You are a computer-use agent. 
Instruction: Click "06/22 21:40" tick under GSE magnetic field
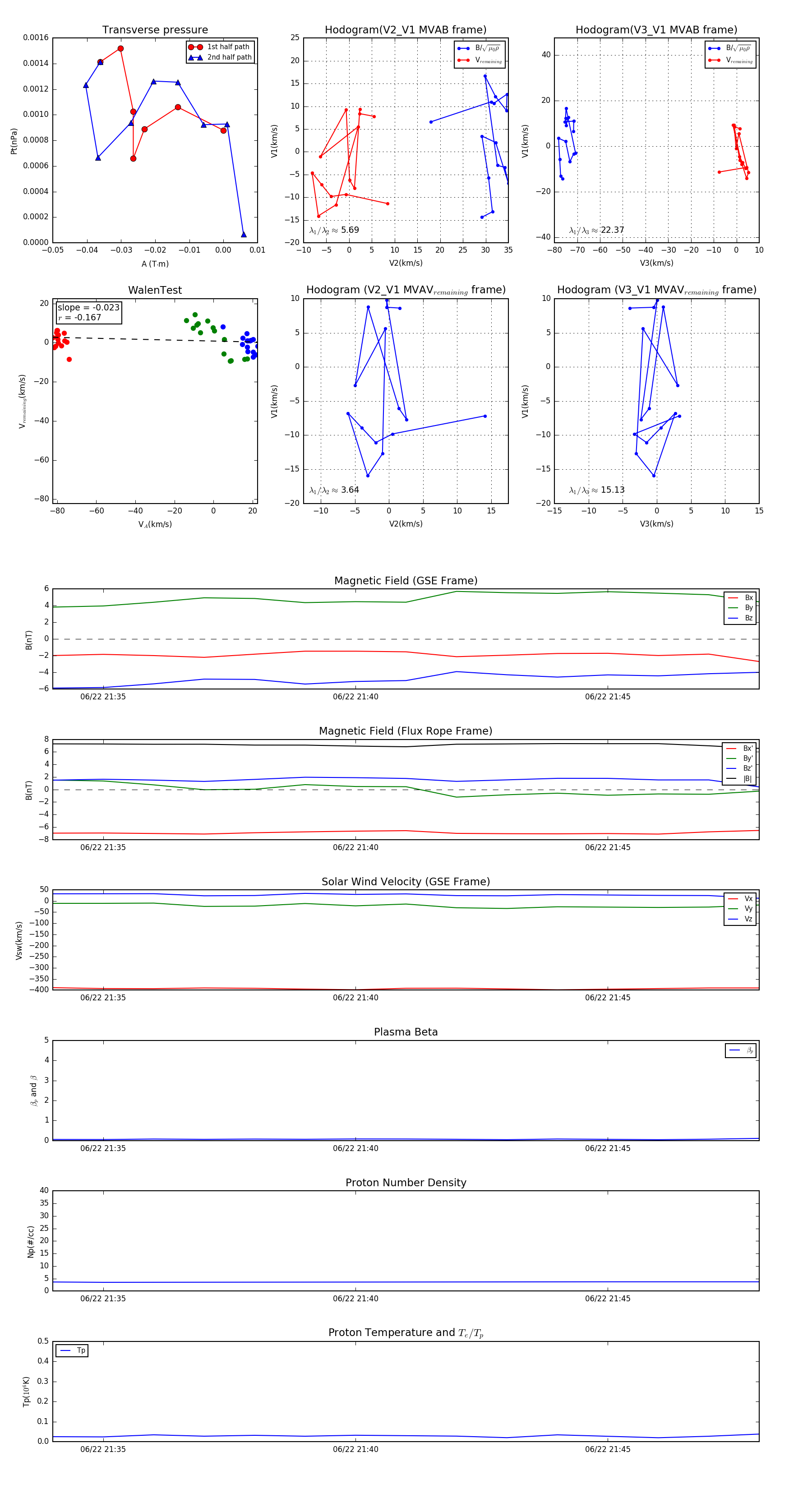[355, 697]
